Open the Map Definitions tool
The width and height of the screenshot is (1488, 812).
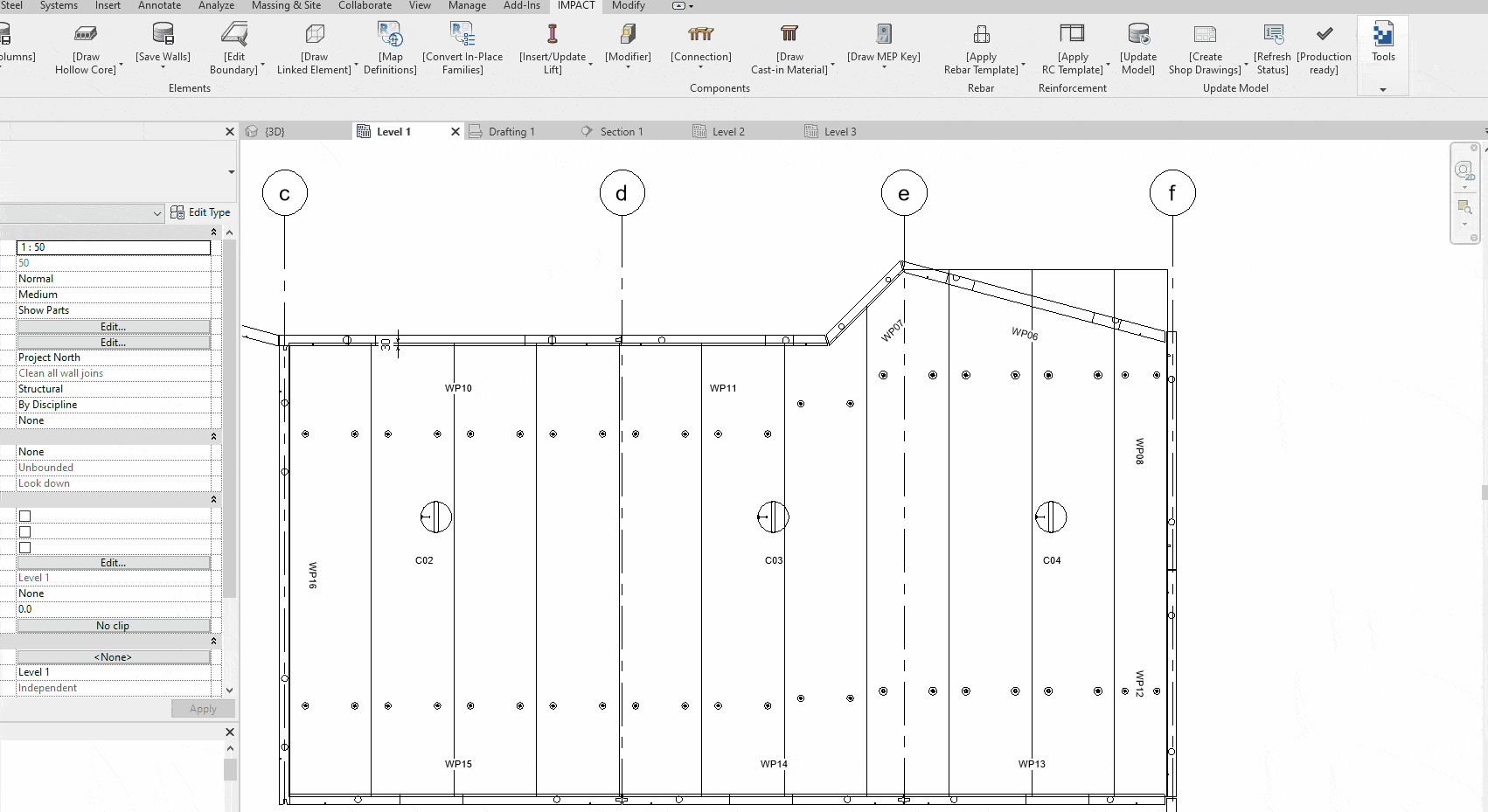(x=390, y=34)
